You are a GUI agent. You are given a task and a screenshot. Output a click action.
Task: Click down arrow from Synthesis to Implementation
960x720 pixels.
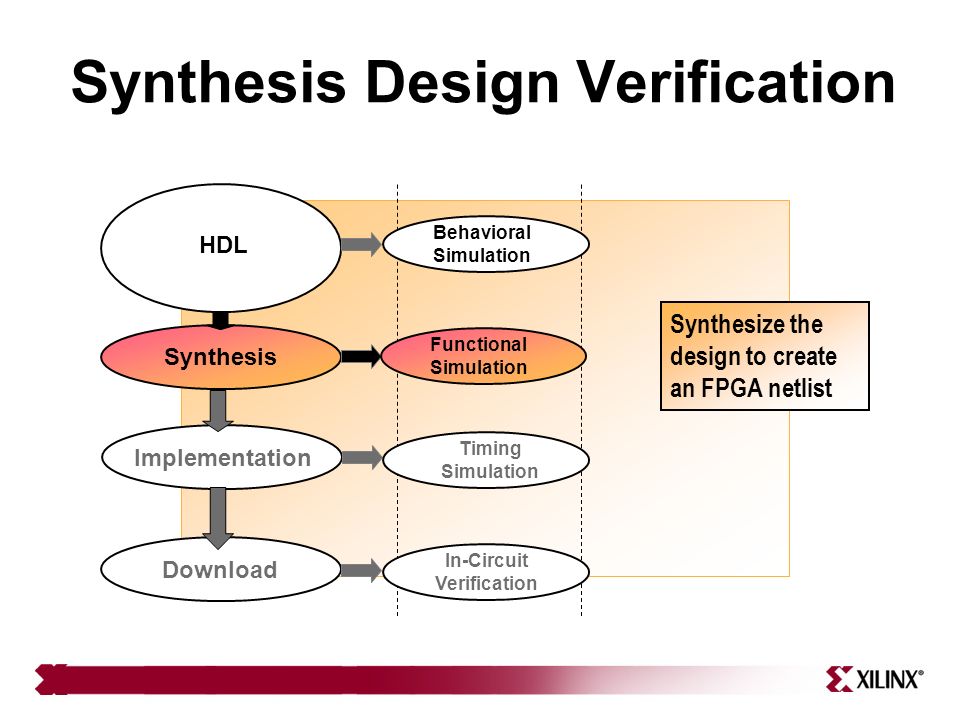(218, 410)
